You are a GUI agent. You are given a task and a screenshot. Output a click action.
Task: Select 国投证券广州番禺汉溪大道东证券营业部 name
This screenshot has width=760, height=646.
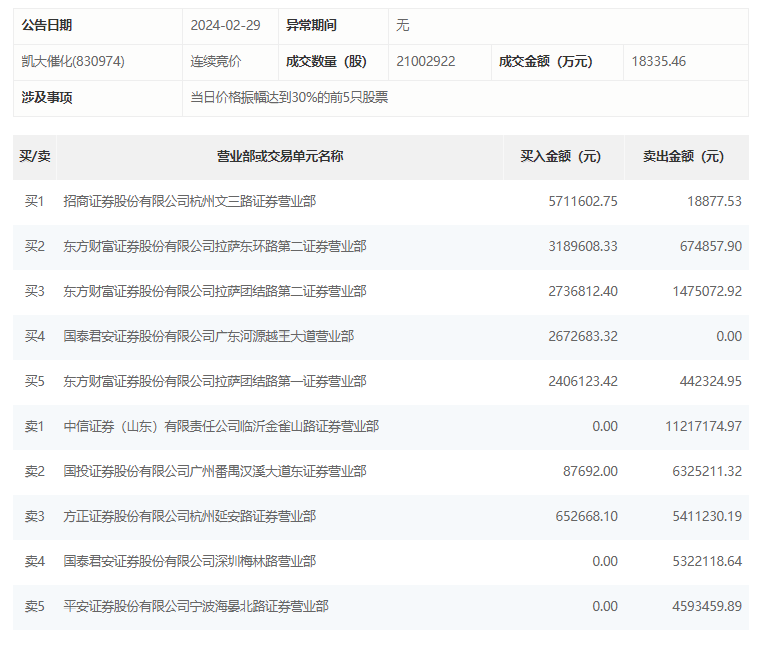click(215, 472)
